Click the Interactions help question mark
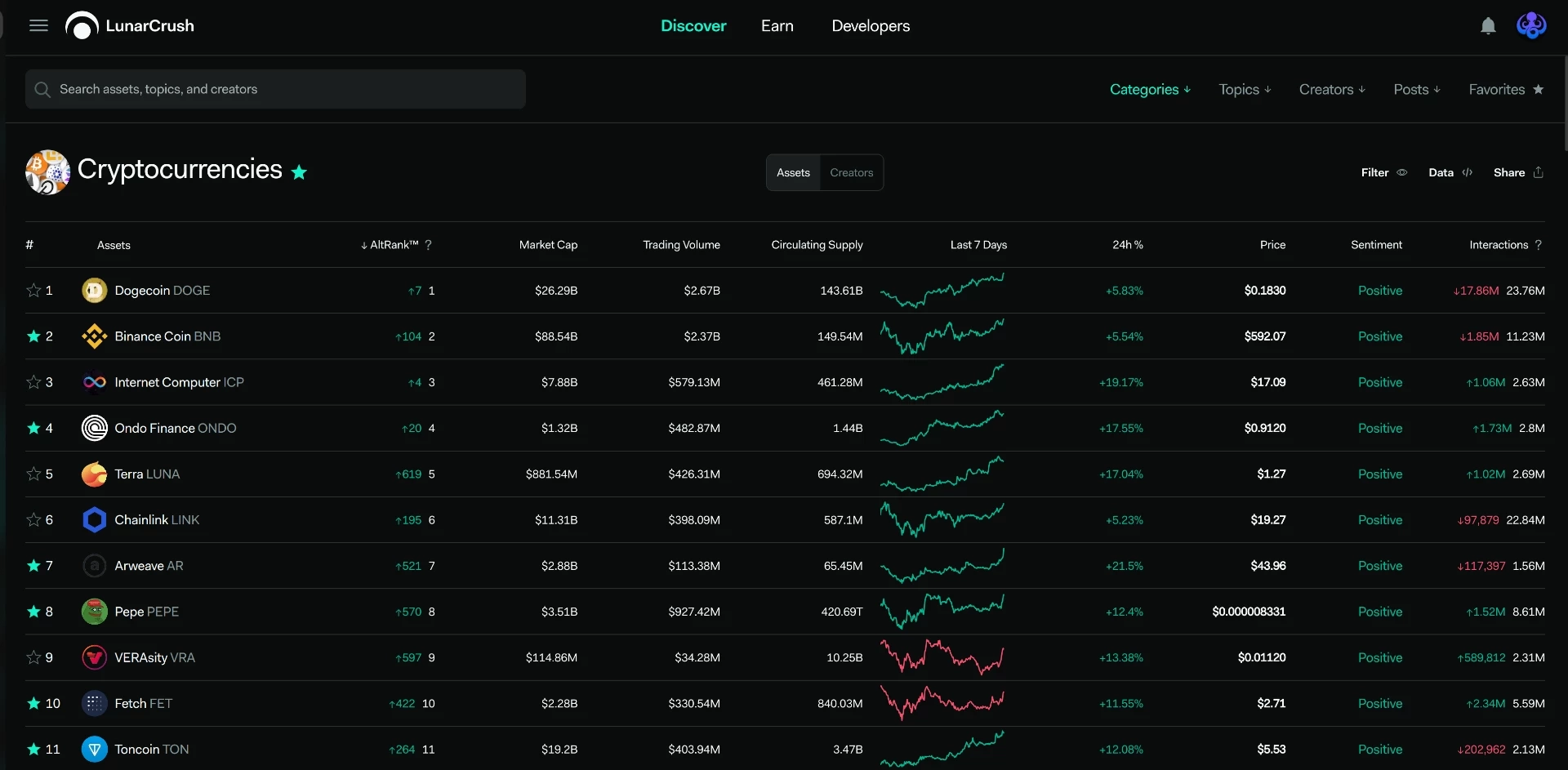This screenshot has height=770, width=1568. tap(1539, 245)
